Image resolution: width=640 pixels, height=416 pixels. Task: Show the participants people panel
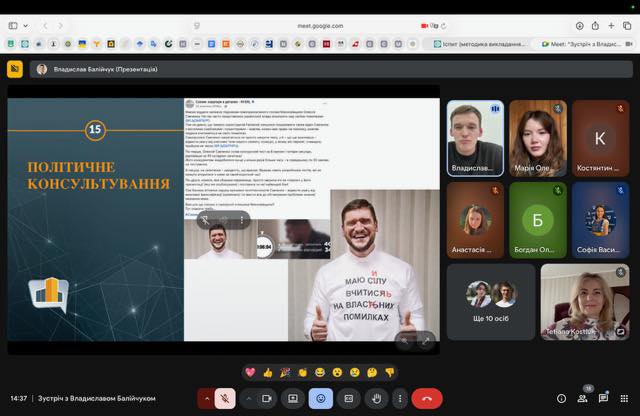[x=582, y=398]
